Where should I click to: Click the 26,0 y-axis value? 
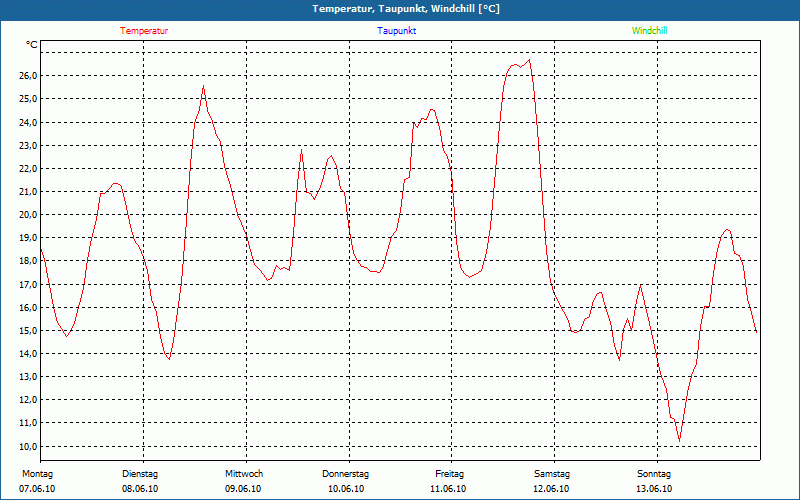tap(29, 76)
